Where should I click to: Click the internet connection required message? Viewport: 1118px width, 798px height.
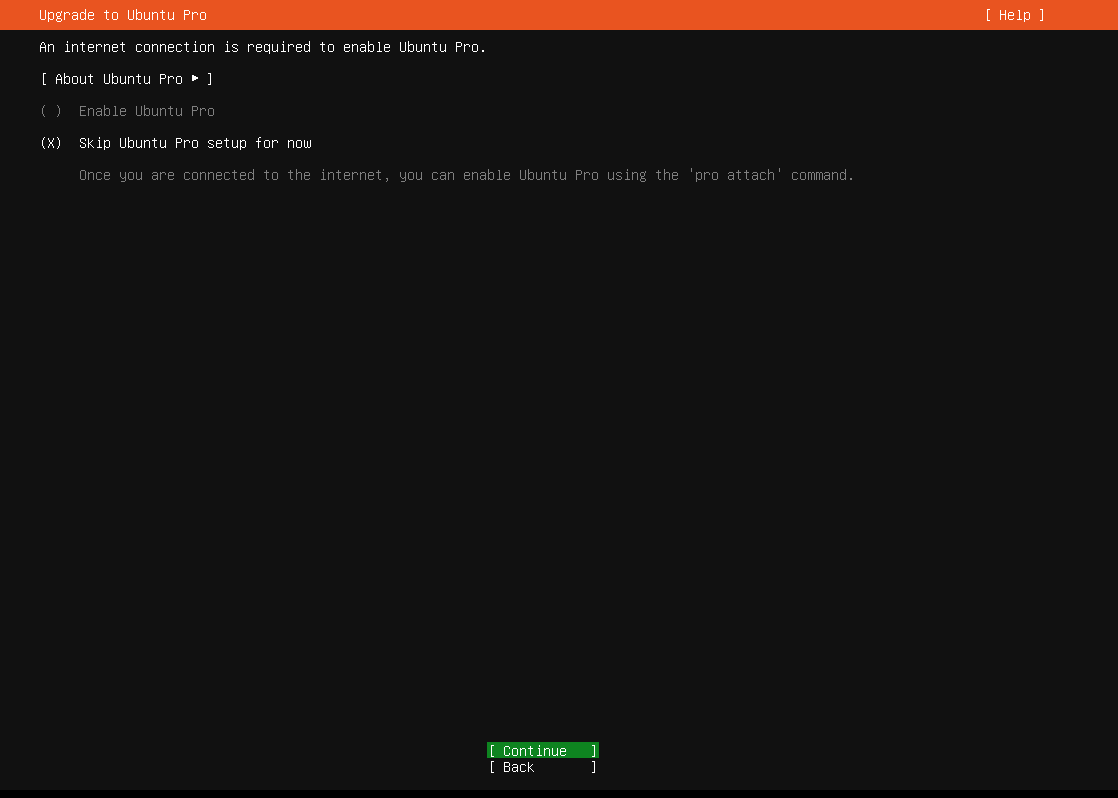(x=262, y=47)
